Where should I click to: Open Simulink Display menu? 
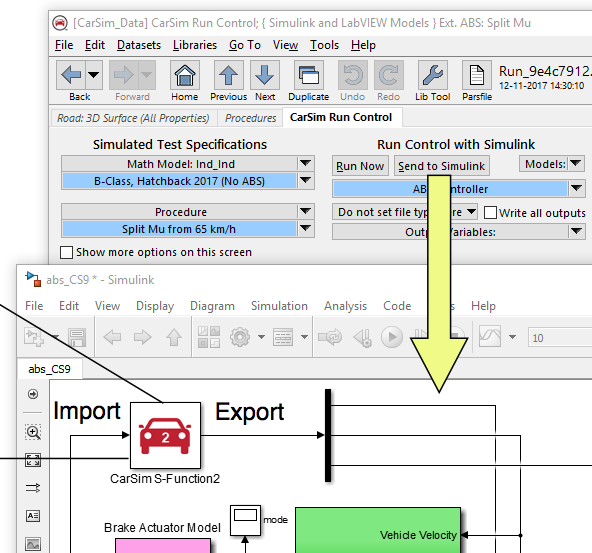tap(155, 305)
